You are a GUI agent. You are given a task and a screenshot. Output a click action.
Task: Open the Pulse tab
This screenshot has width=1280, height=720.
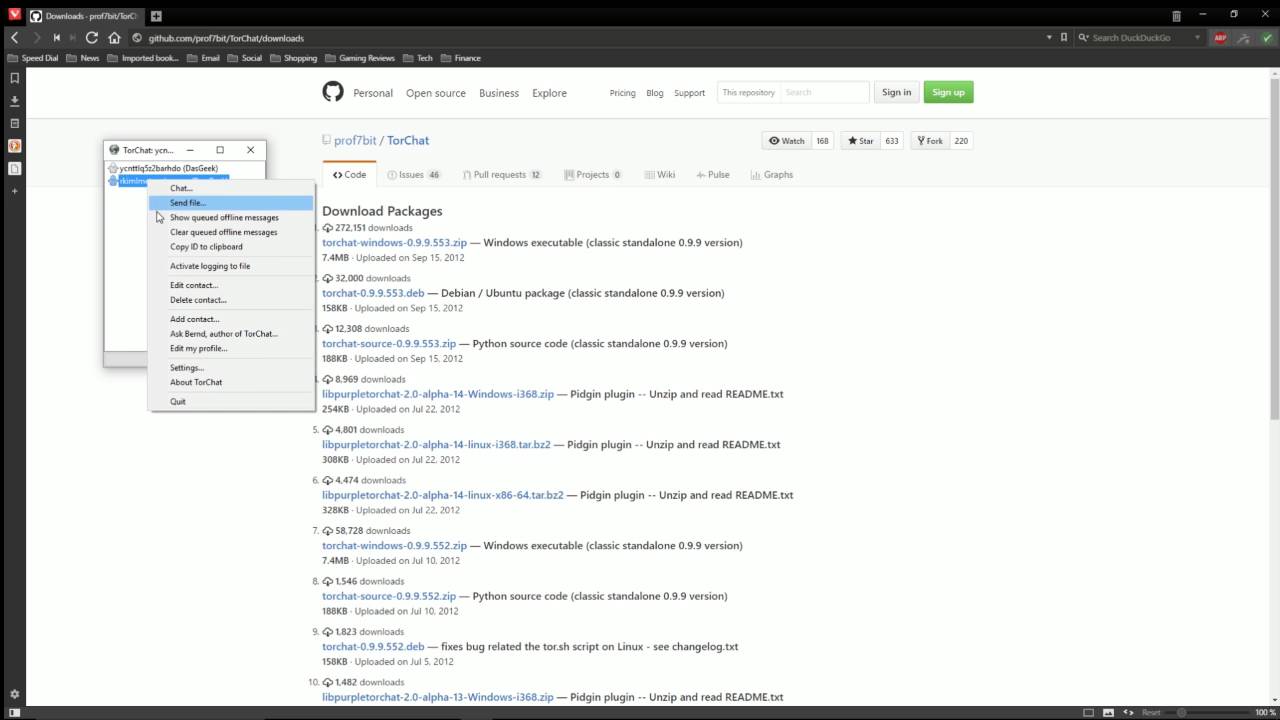[x=713, y=174]
